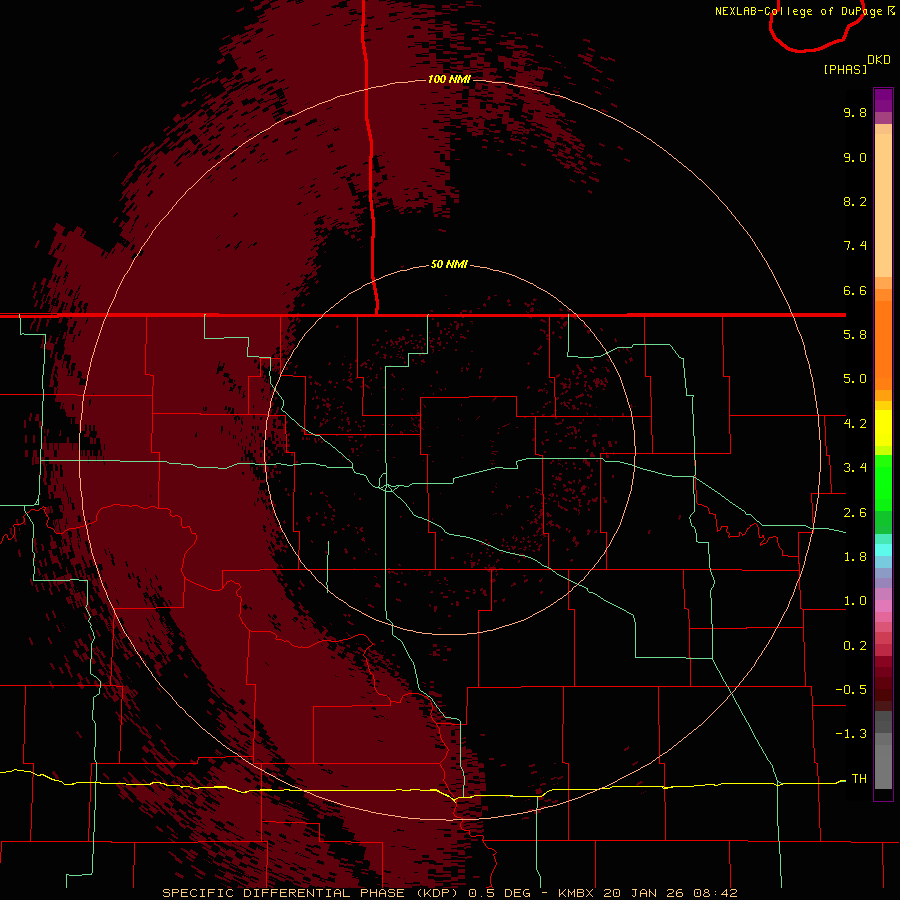This screenshot has height=900, width=900.
Task: Click the 6.6 scale value
Action: 855,290
